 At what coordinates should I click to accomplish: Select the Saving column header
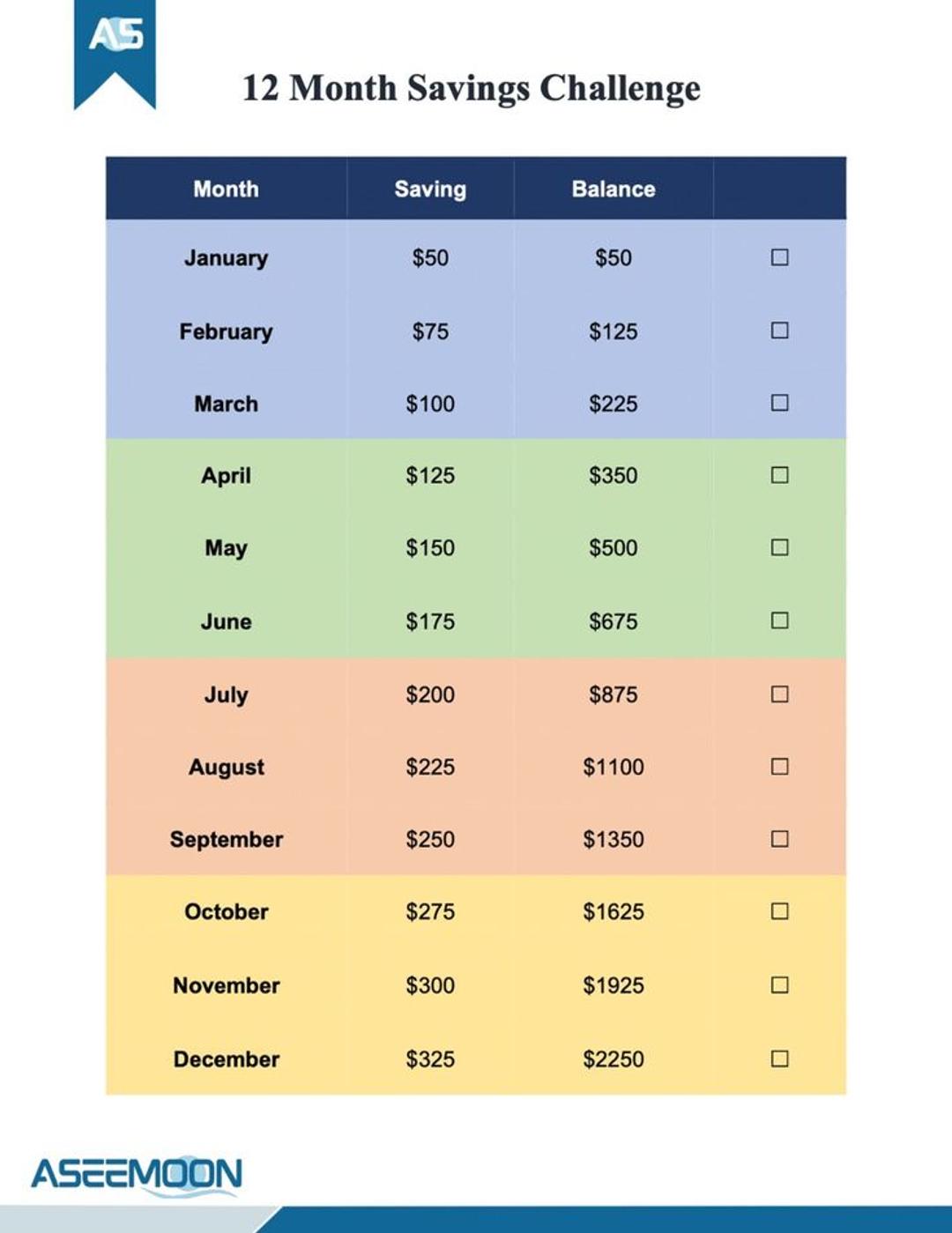pos(430,189)
